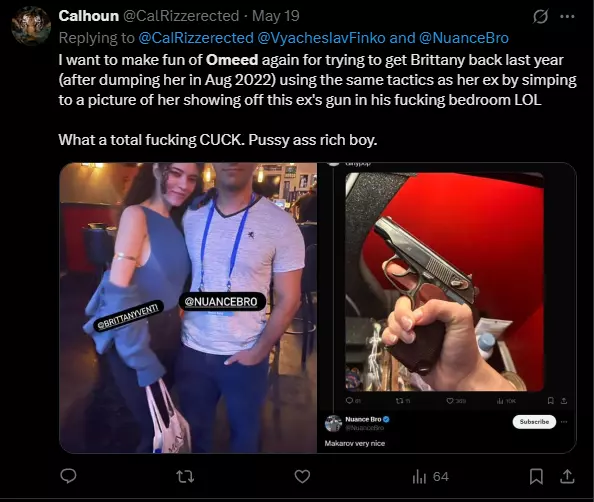Image resolution: width=594 pixels, height=502 pixels.
Task: Click the Subscribe button in embedded screenshot
Action: click(534, 422)
